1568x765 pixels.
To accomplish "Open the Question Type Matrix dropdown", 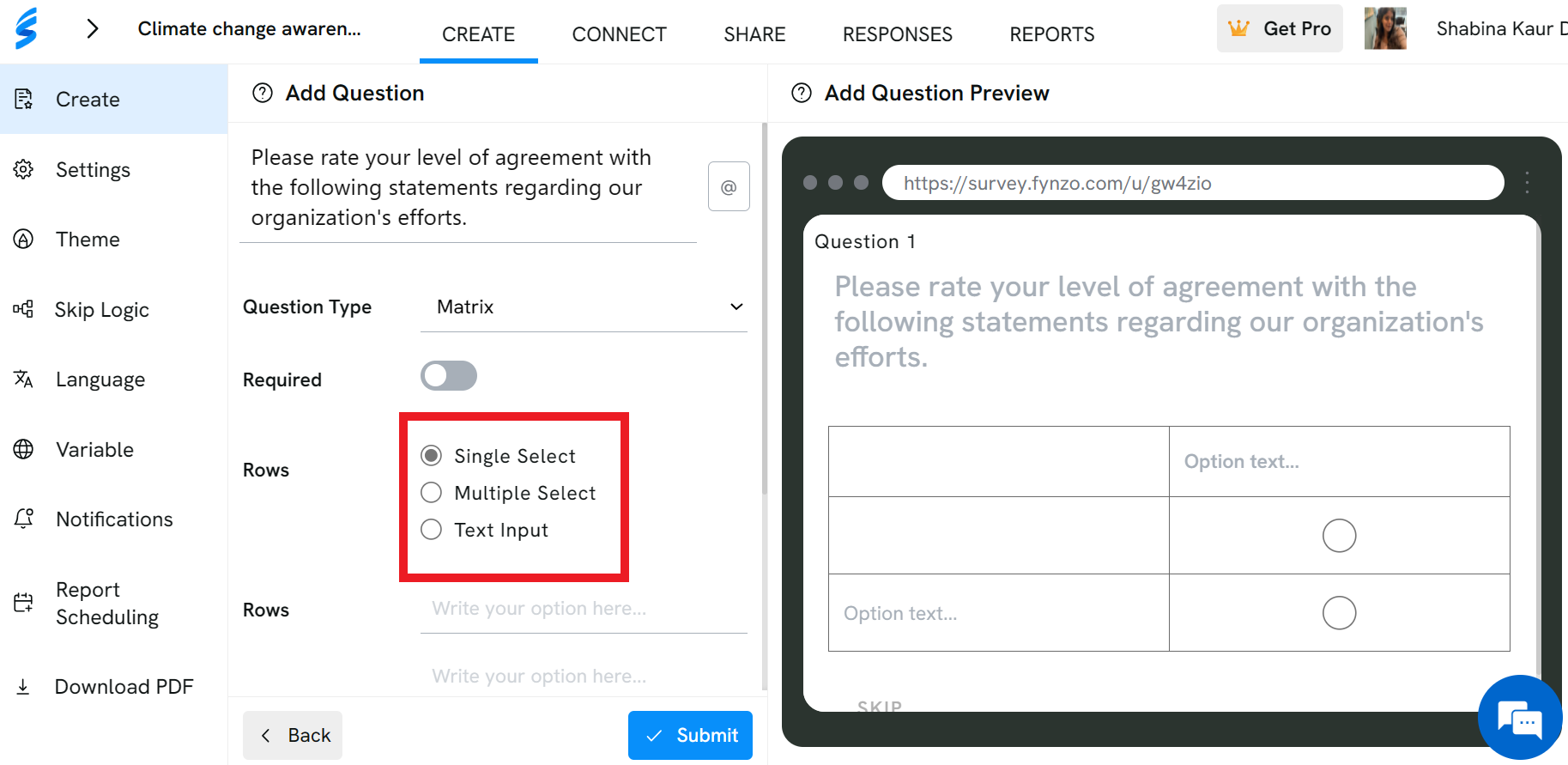I will pyautogui.click(x=584, y=307).
